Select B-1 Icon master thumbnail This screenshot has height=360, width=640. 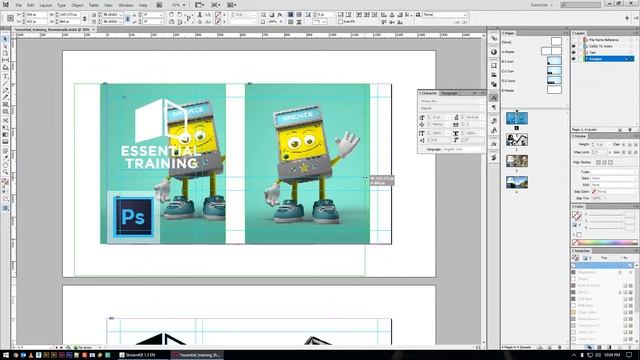coord(554,61)
